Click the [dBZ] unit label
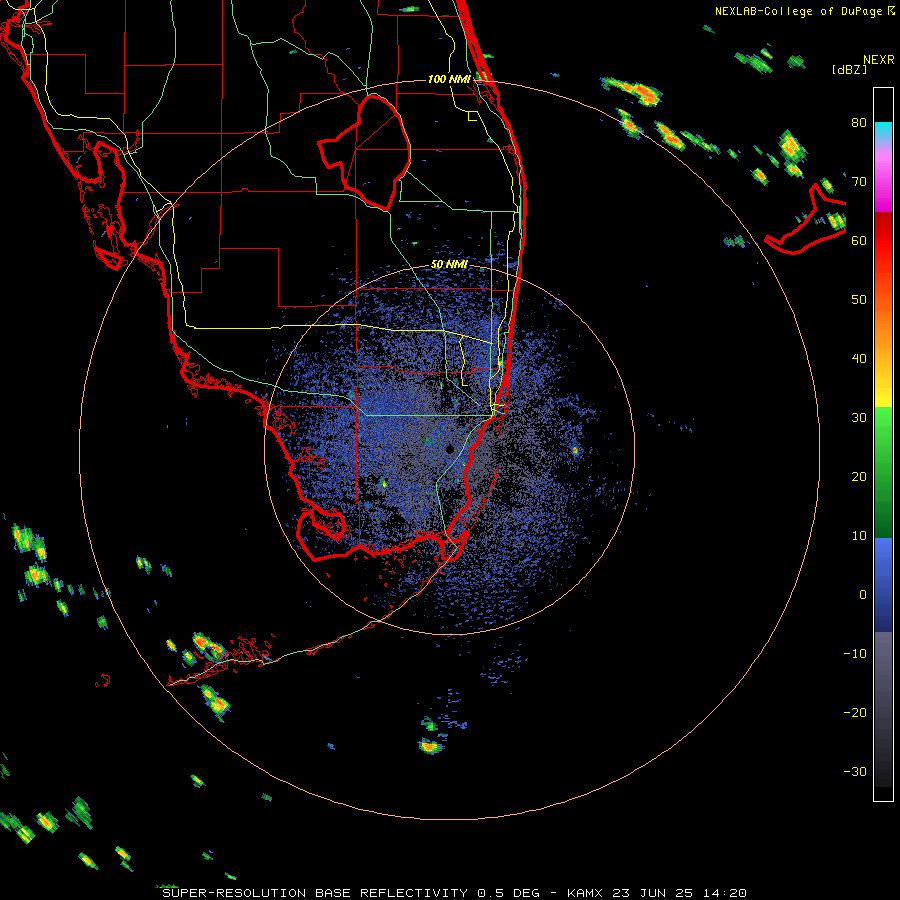This screenshot has height=900, width=900. (849, 69)
